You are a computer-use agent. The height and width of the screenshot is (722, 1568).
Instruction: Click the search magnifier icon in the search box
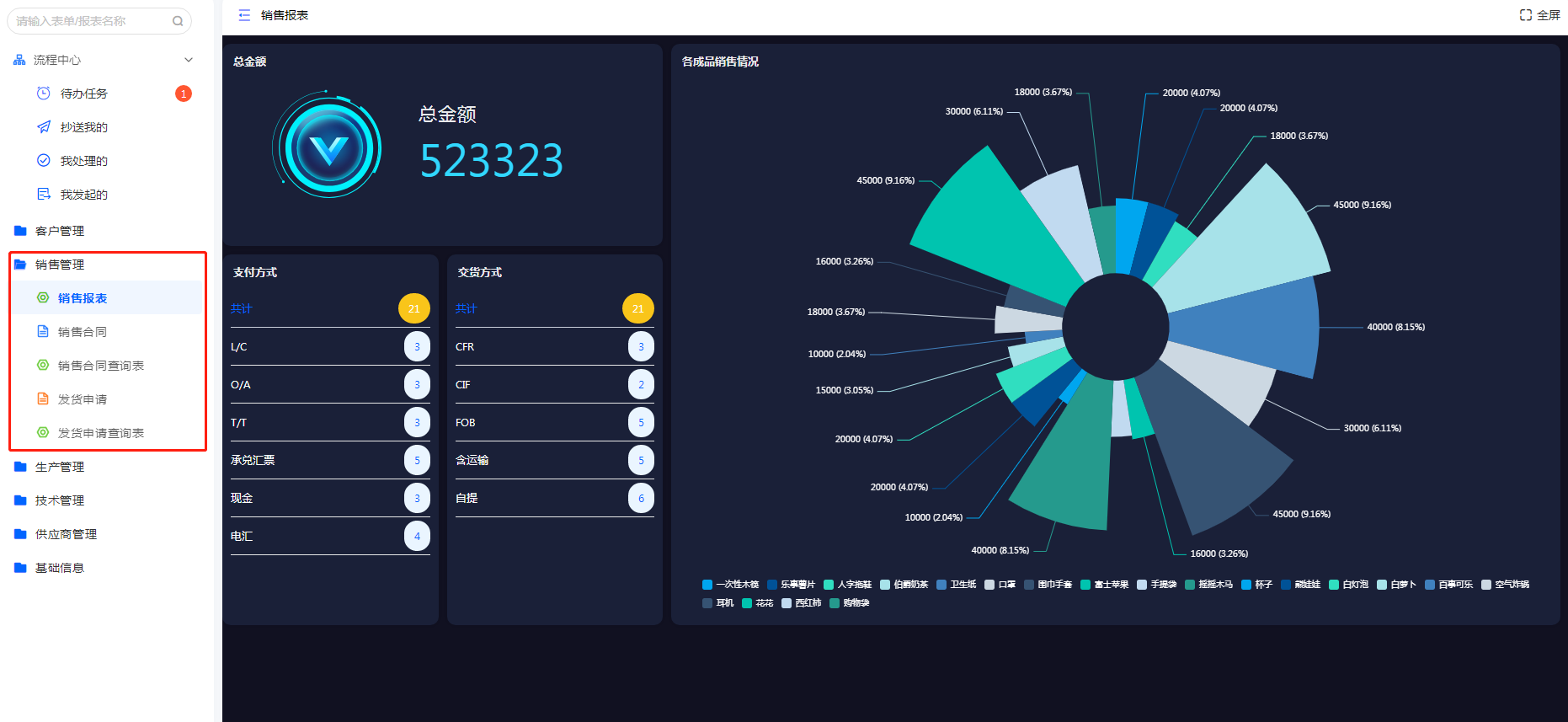[x=178, y=21]
